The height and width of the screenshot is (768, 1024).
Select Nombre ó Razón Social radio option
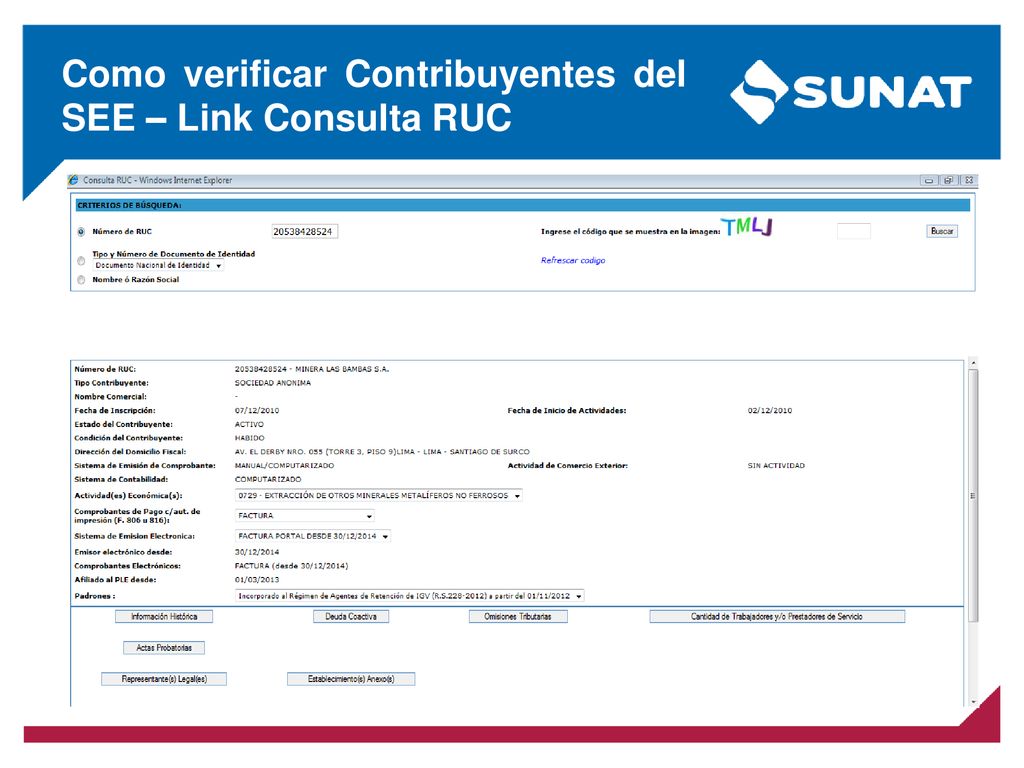click(81, 280)
